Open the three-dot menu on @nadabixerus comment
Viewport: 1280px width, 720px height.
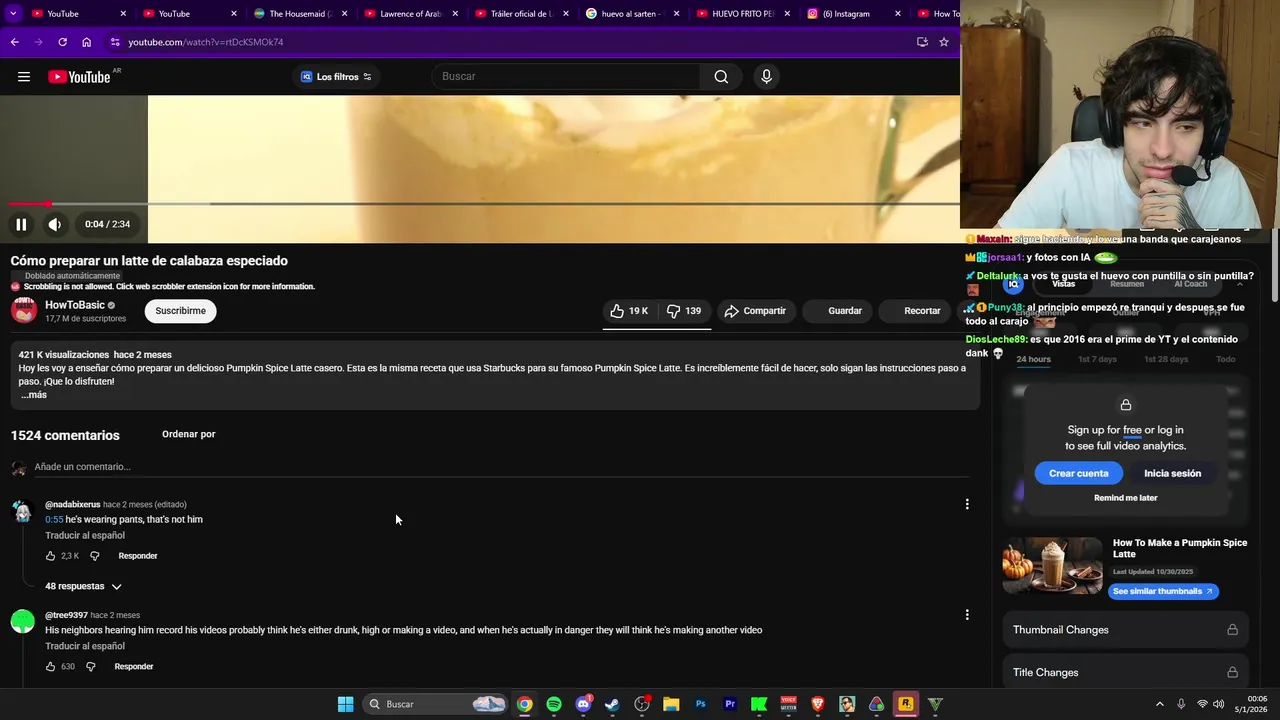point(967,505)
